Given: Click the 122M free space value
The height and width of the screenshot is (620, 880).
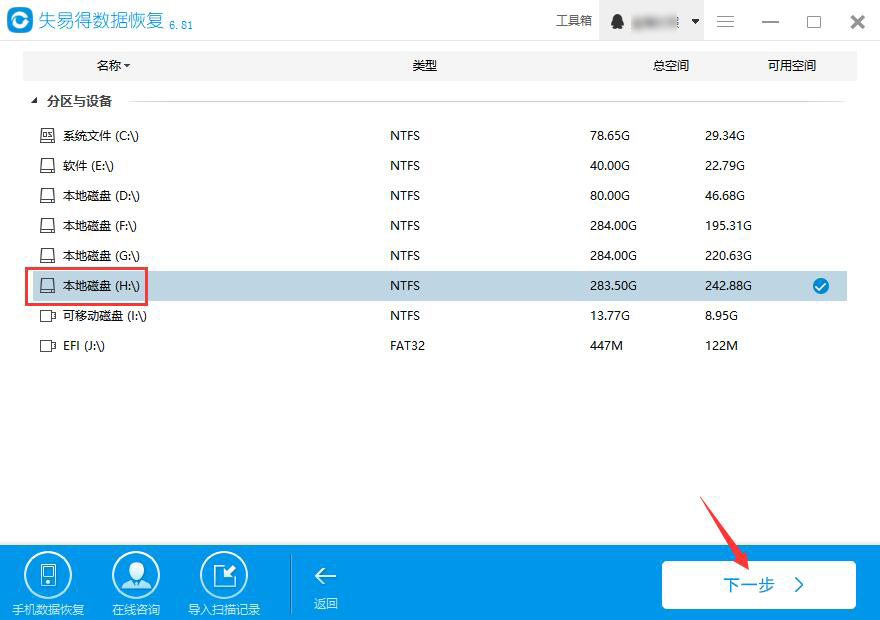Looking at the screenshot, I should click(721, 346).
